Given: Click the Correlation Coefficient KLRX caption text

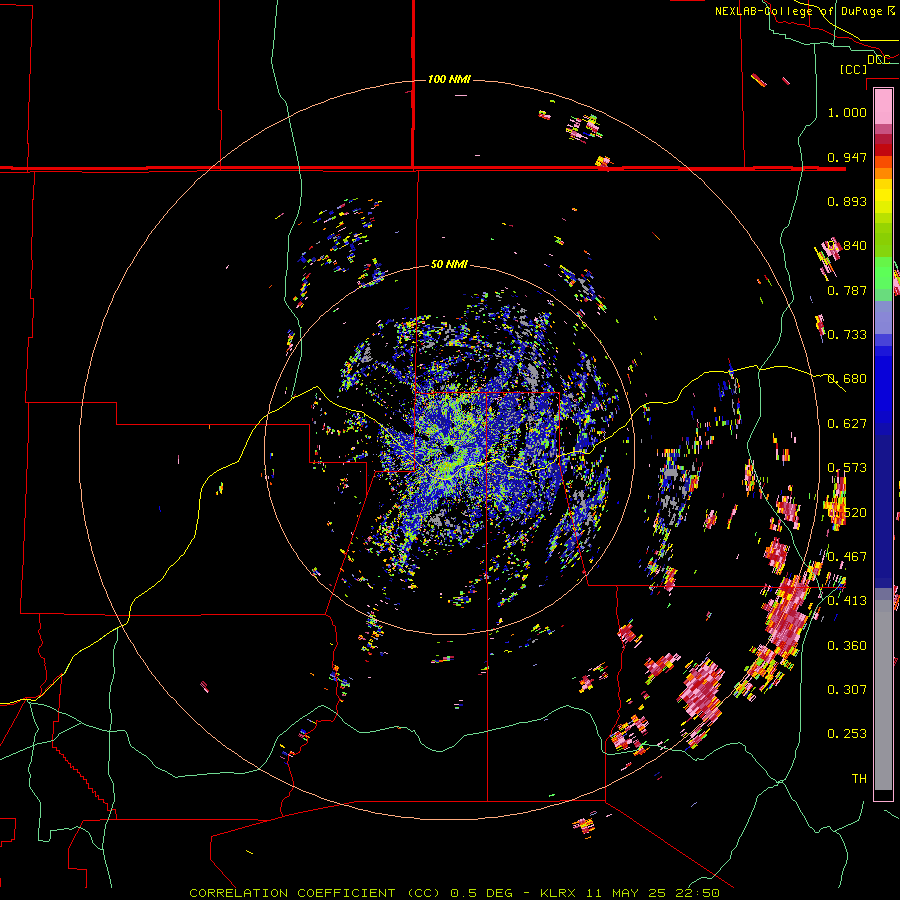Looking at the screenshot, I should click(x=454, y=893).
